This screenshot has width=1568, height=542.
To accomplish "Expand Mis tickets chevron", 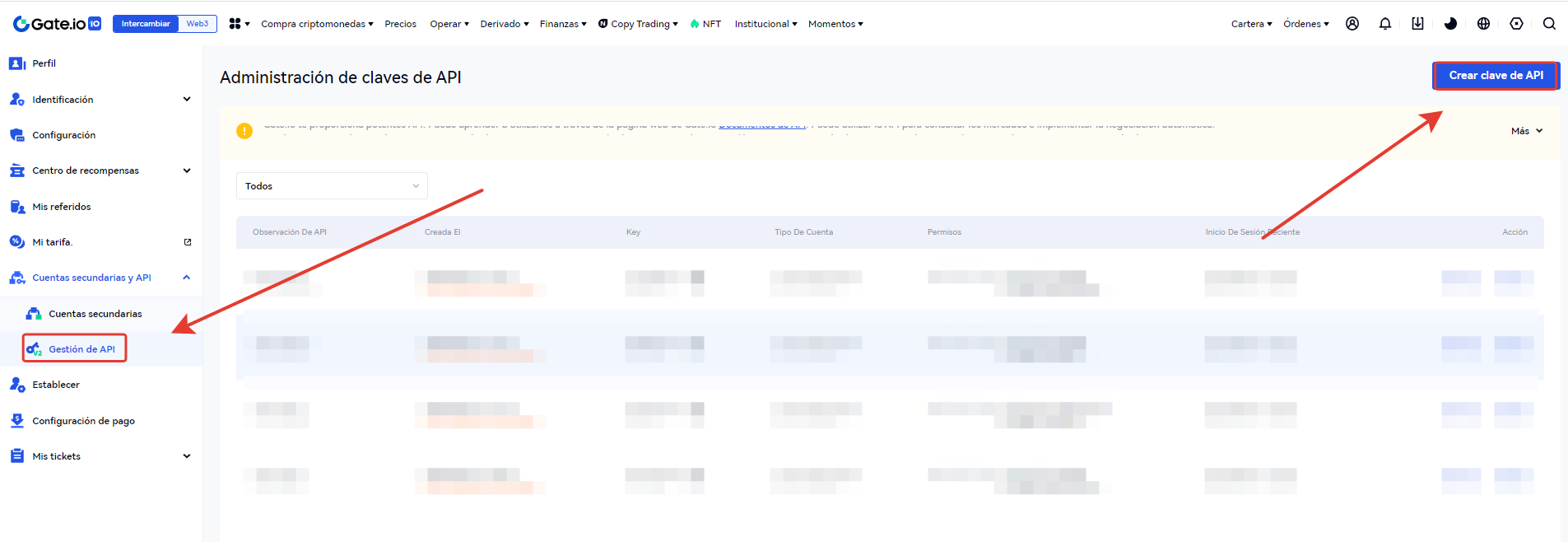I will coord(187,456).
